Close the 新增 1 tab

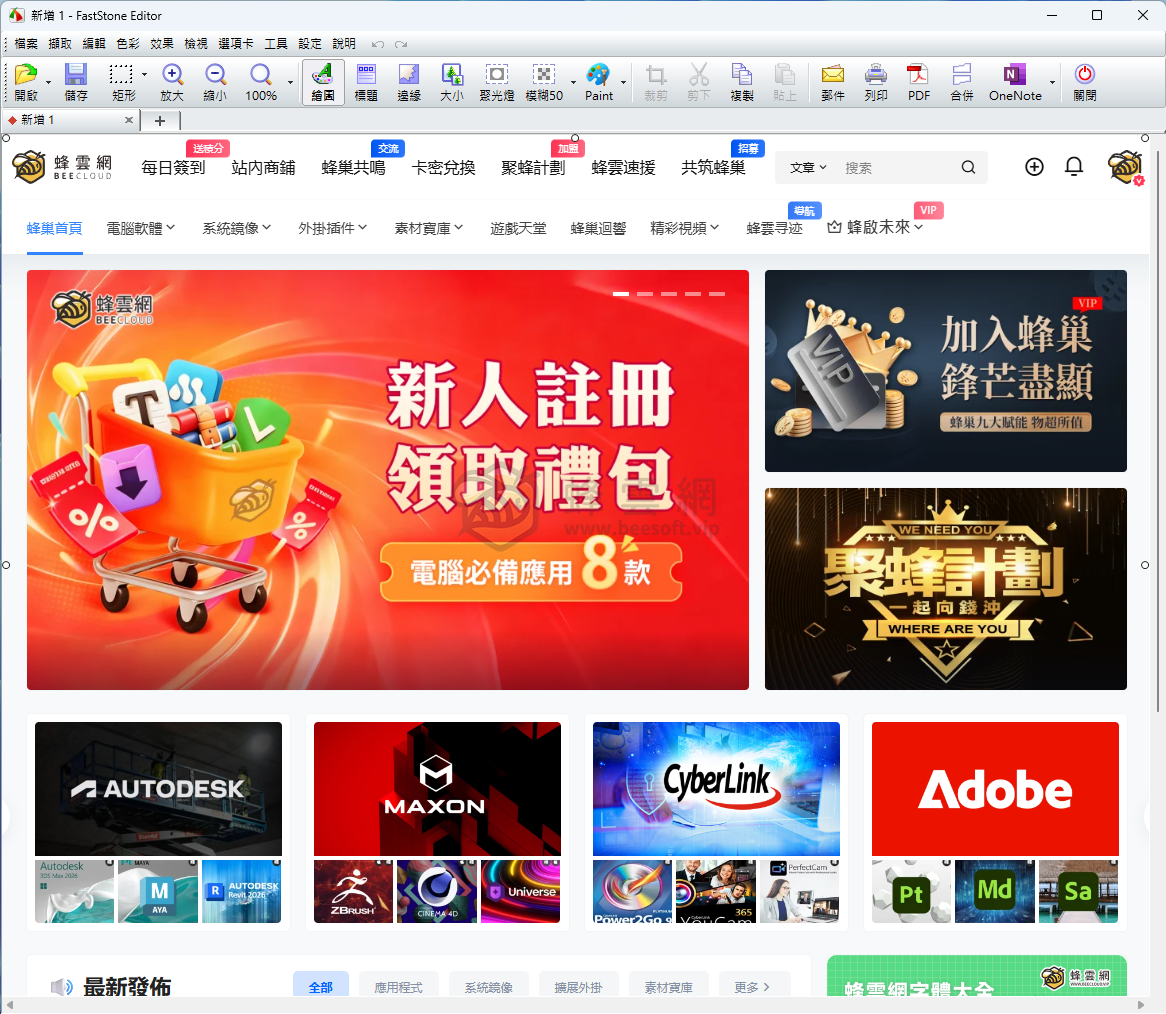(x=129, y=120)
